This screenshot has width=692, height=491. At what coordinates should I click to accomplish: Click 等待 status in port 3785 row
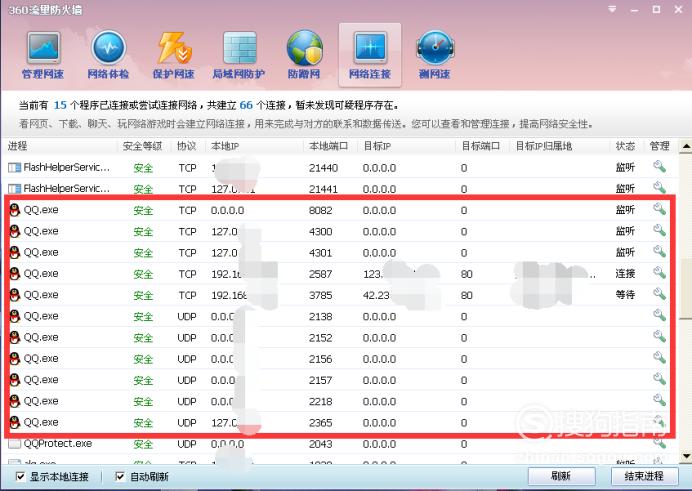pos(625,295)
